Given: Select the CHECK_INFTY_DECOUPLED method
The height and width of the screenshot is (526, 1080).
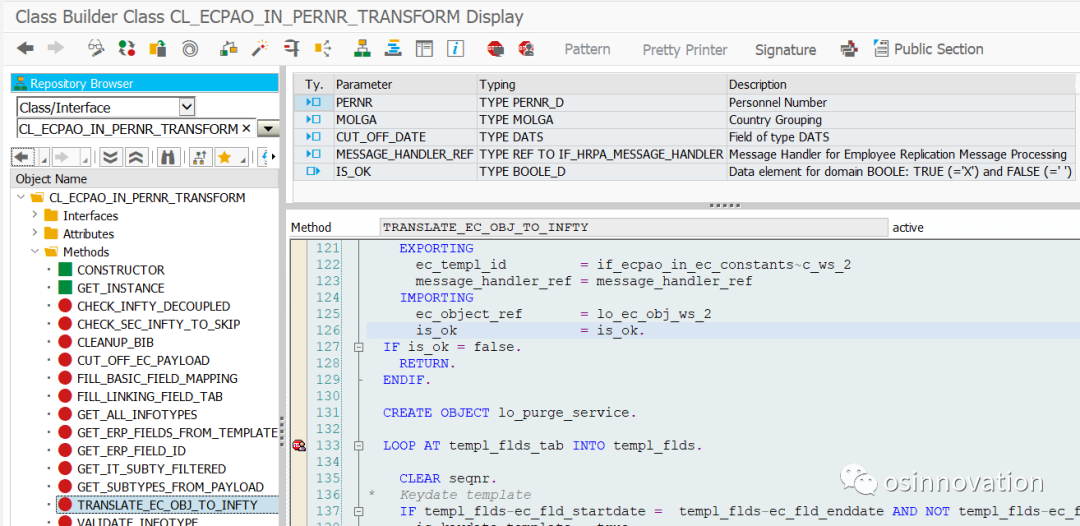Looking at the screenshot, I should (x=154, y=306).
